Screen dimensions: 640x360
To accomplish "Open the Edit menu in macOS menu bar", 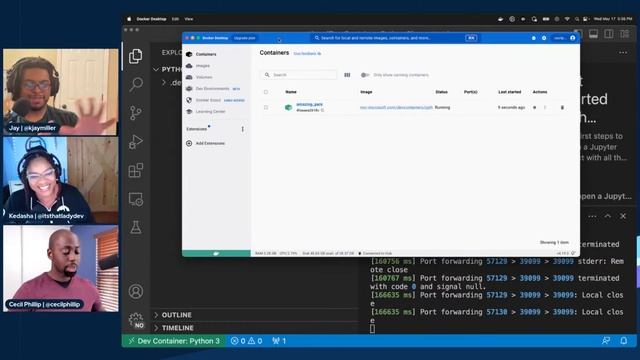I will pyautogui.click(x=175, y=19).
